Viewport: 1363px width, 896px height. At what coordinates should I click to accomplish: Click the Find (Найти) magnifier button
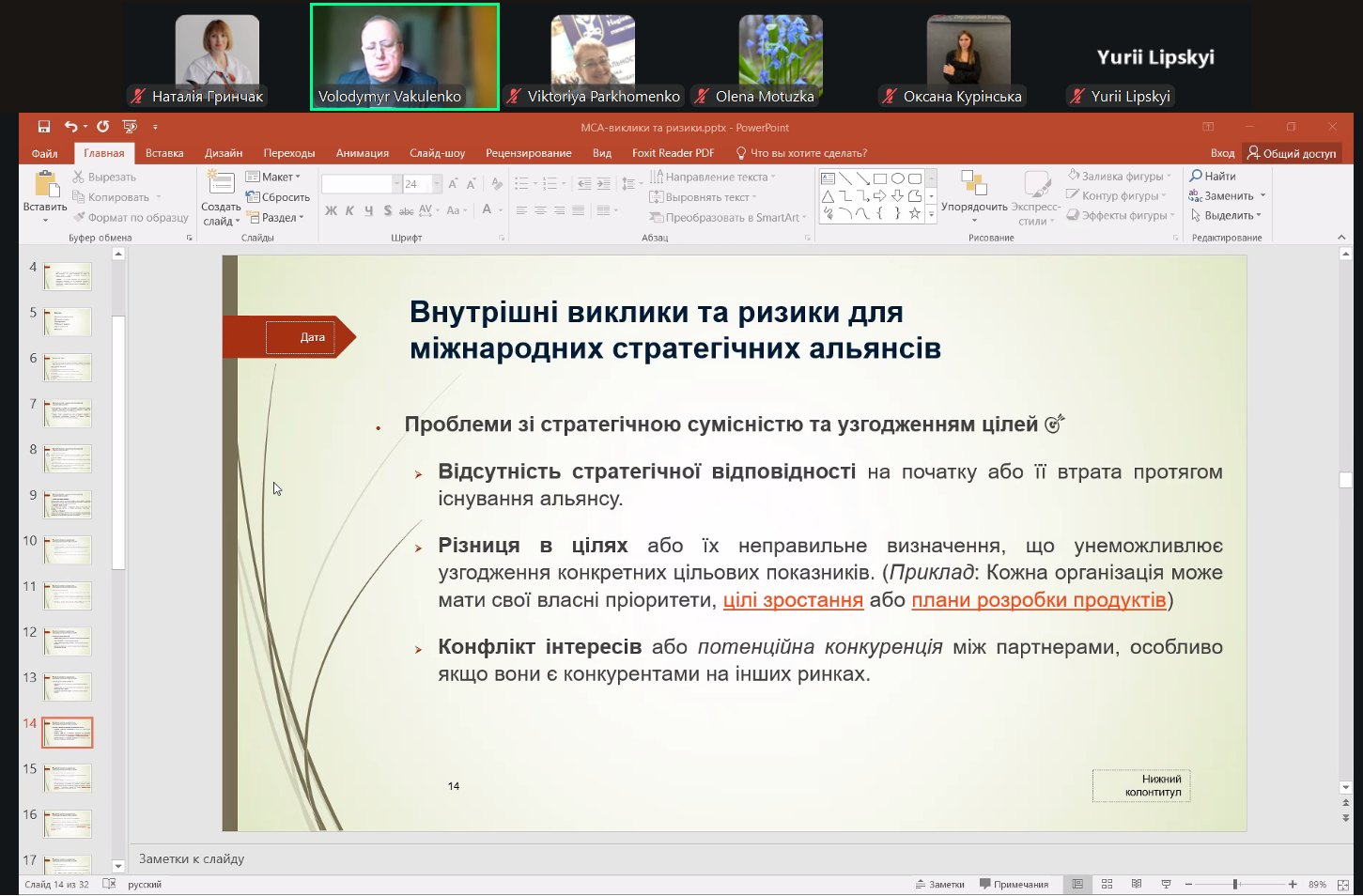1213,177
